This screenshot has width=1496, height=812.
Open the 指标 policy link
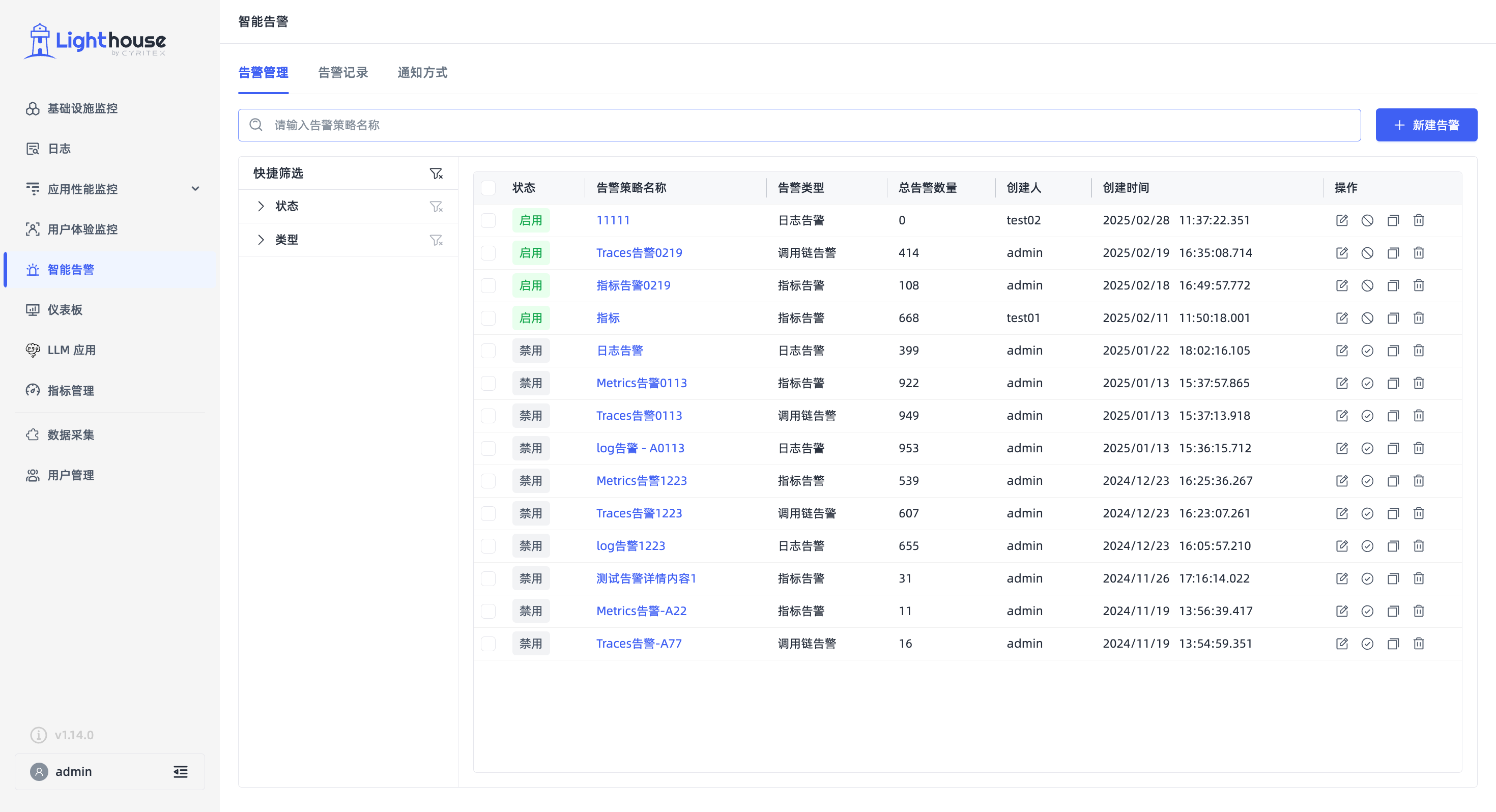[608, 317]
